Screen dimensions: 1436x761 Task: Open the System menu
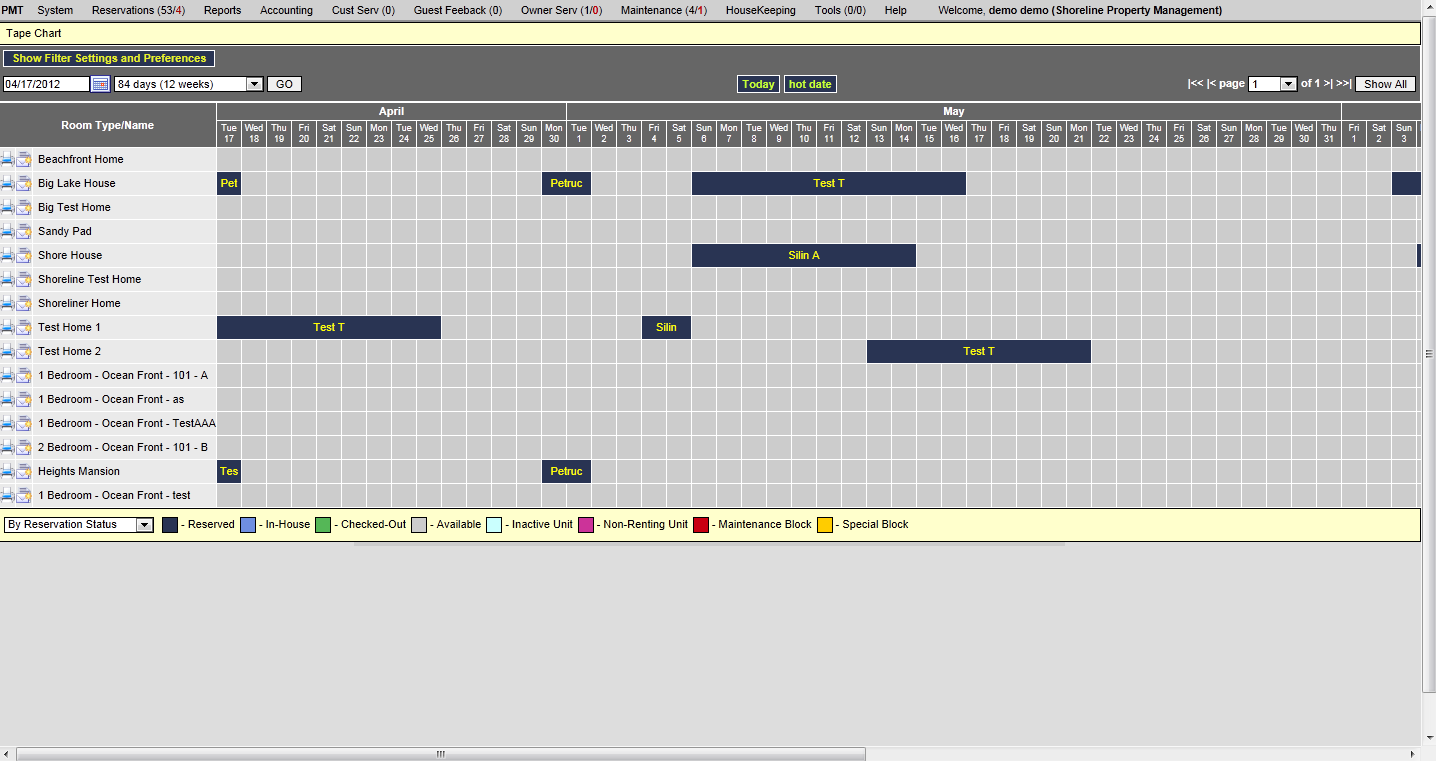point(55,10)
